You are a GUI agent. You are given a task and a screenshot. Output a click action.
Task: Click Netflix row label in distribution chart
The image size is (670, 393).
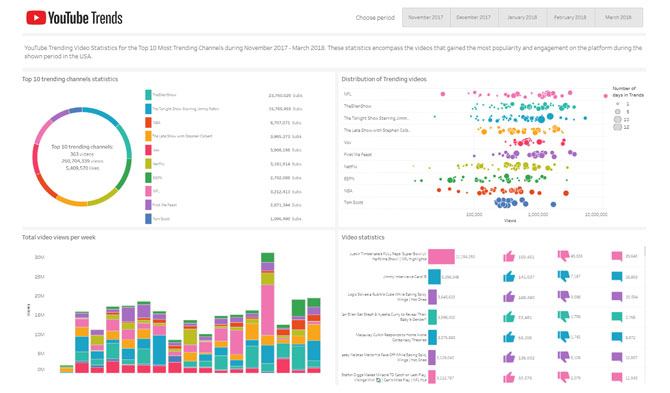(x=350, y=167)
